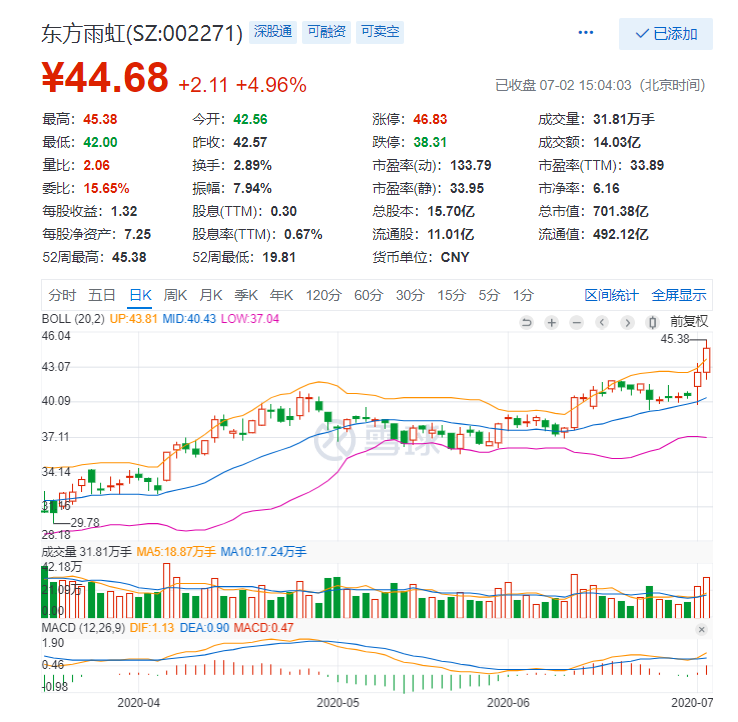Screen dimensions: 738x722
Task: Open the three-dot more options menu
Action: click(586, 32)
